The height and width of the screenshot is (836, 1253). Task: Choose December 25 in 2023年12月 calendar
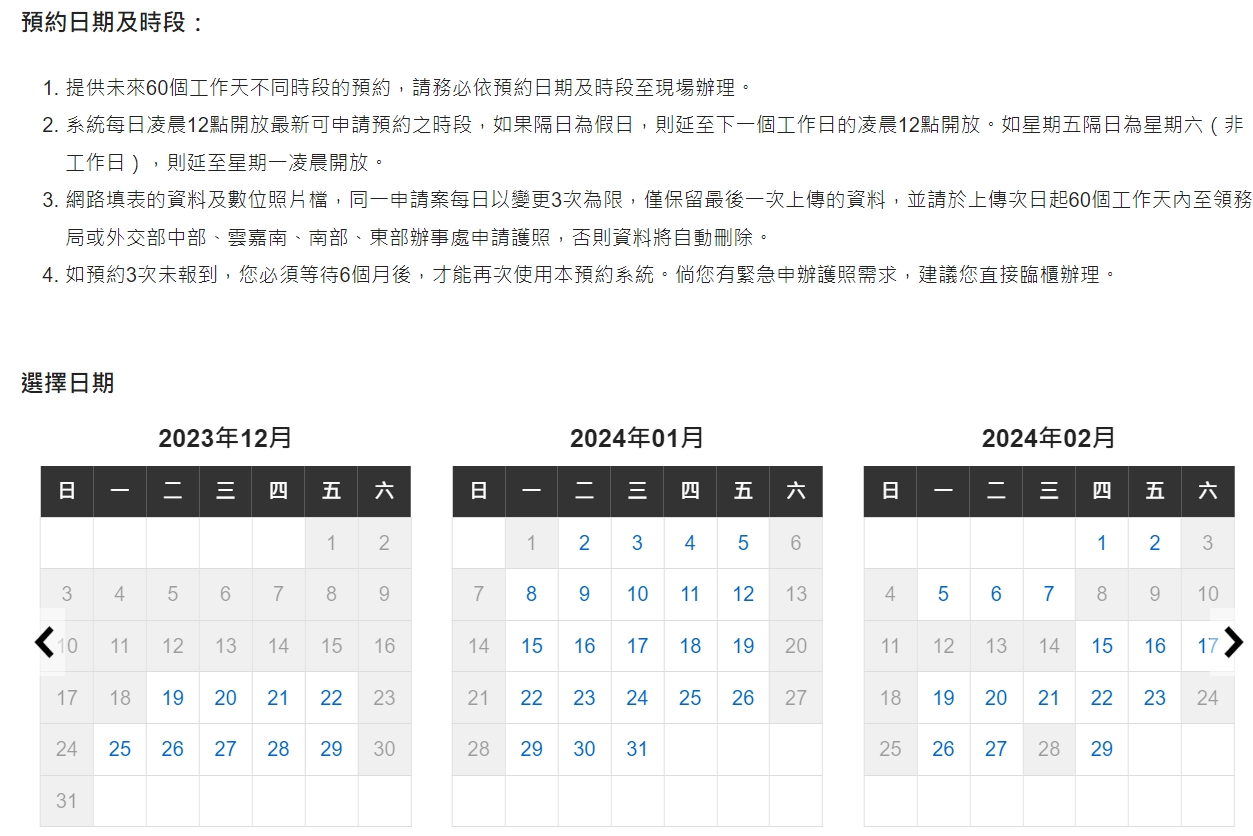click(120, 749)
